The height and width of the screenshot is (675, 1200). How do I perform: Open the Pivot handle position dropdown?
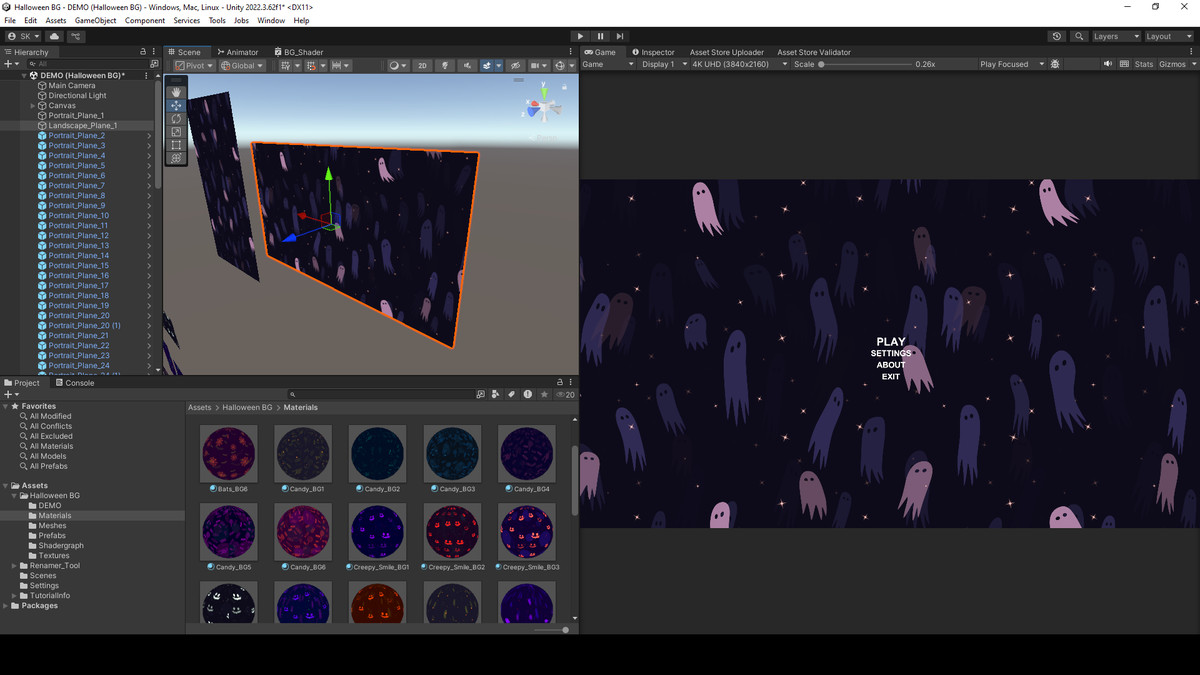194,66
